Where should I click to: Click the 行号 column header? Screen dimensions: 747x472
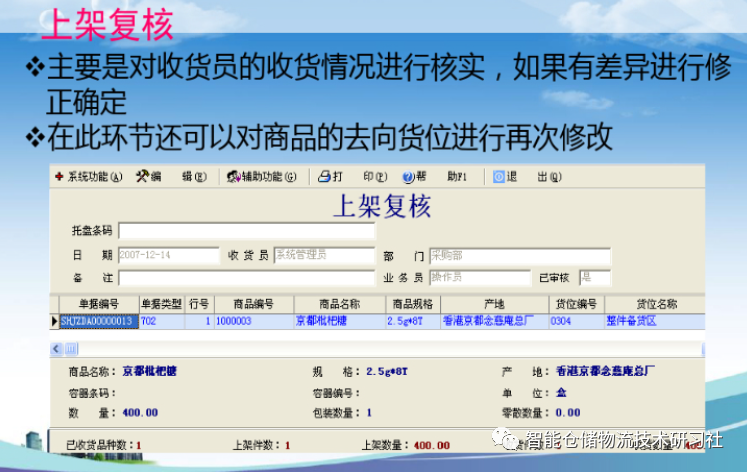[x=199, y=304]
